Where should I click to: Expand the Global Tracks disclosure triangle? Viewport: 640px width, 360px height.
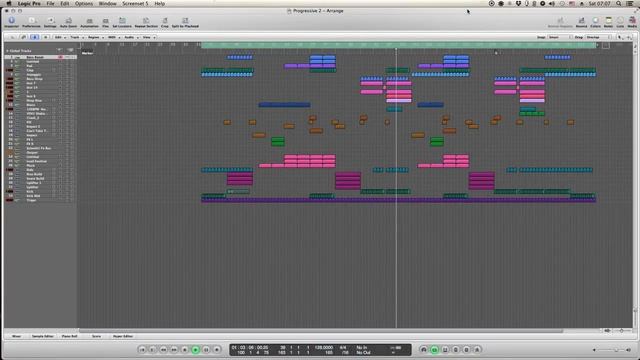pyautogui.click(x=7, y=51)
